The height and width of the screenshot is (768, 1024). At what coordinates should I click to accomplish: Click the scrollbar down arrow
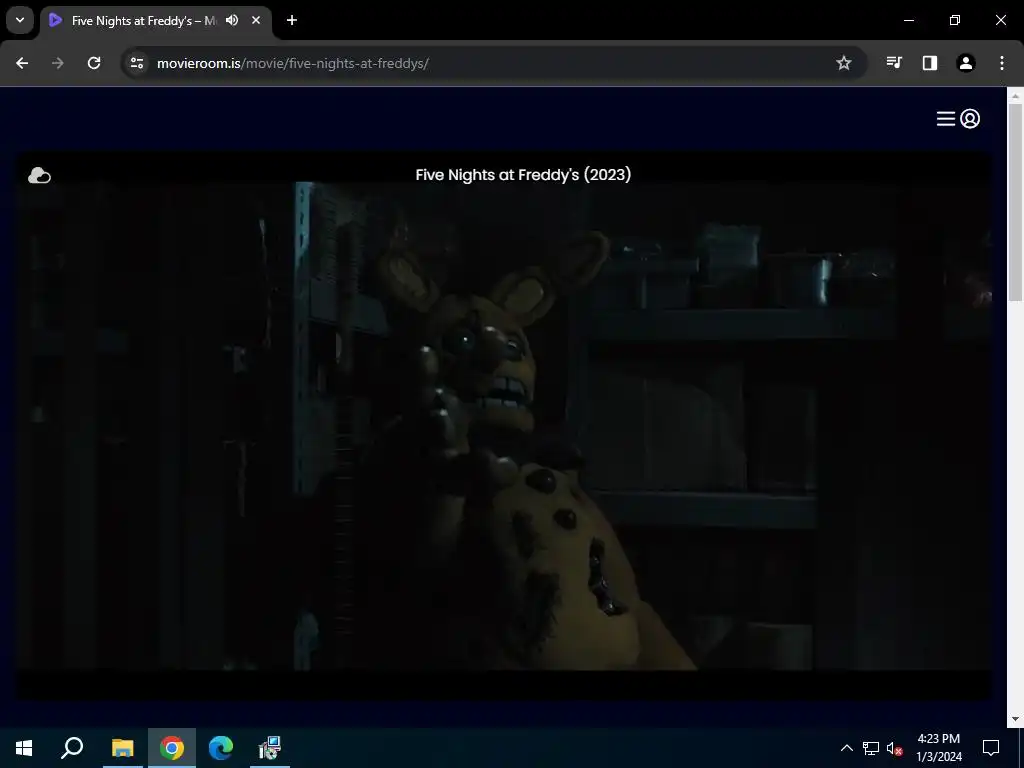tap(1015, 719)
